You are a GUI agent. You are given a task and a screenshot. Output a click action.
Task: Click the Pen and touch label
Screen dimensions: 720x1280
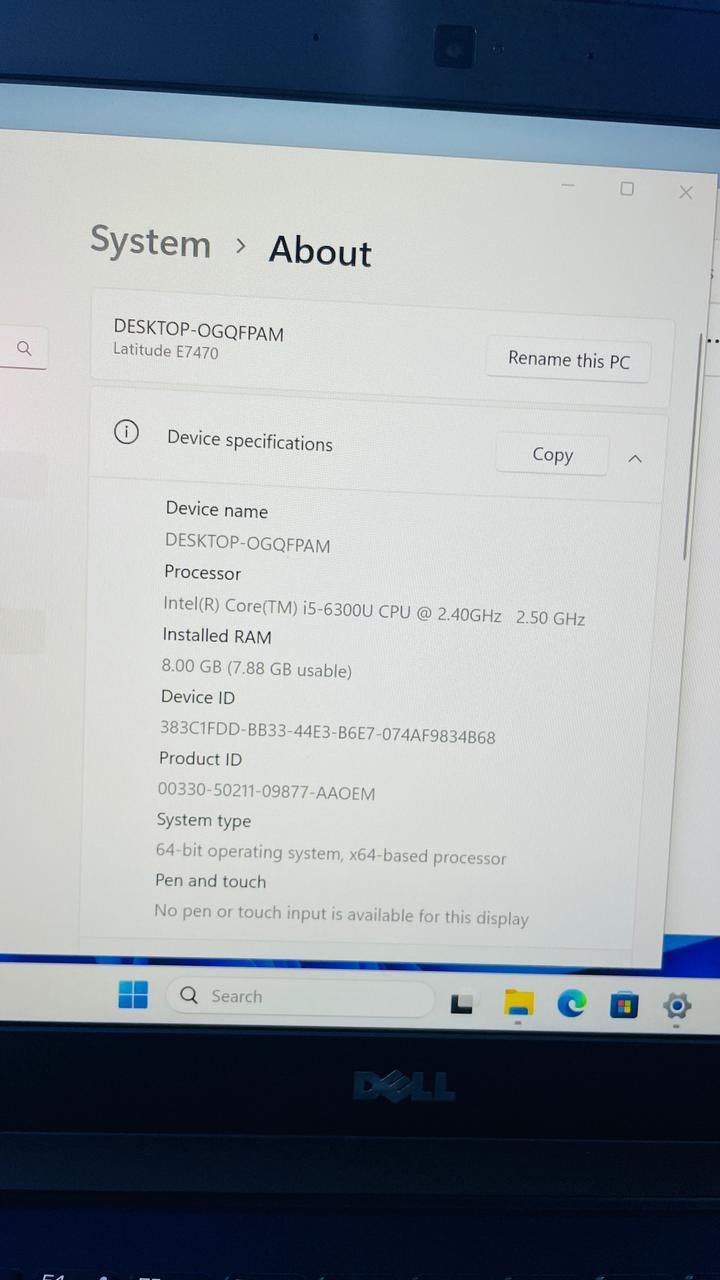210,880
